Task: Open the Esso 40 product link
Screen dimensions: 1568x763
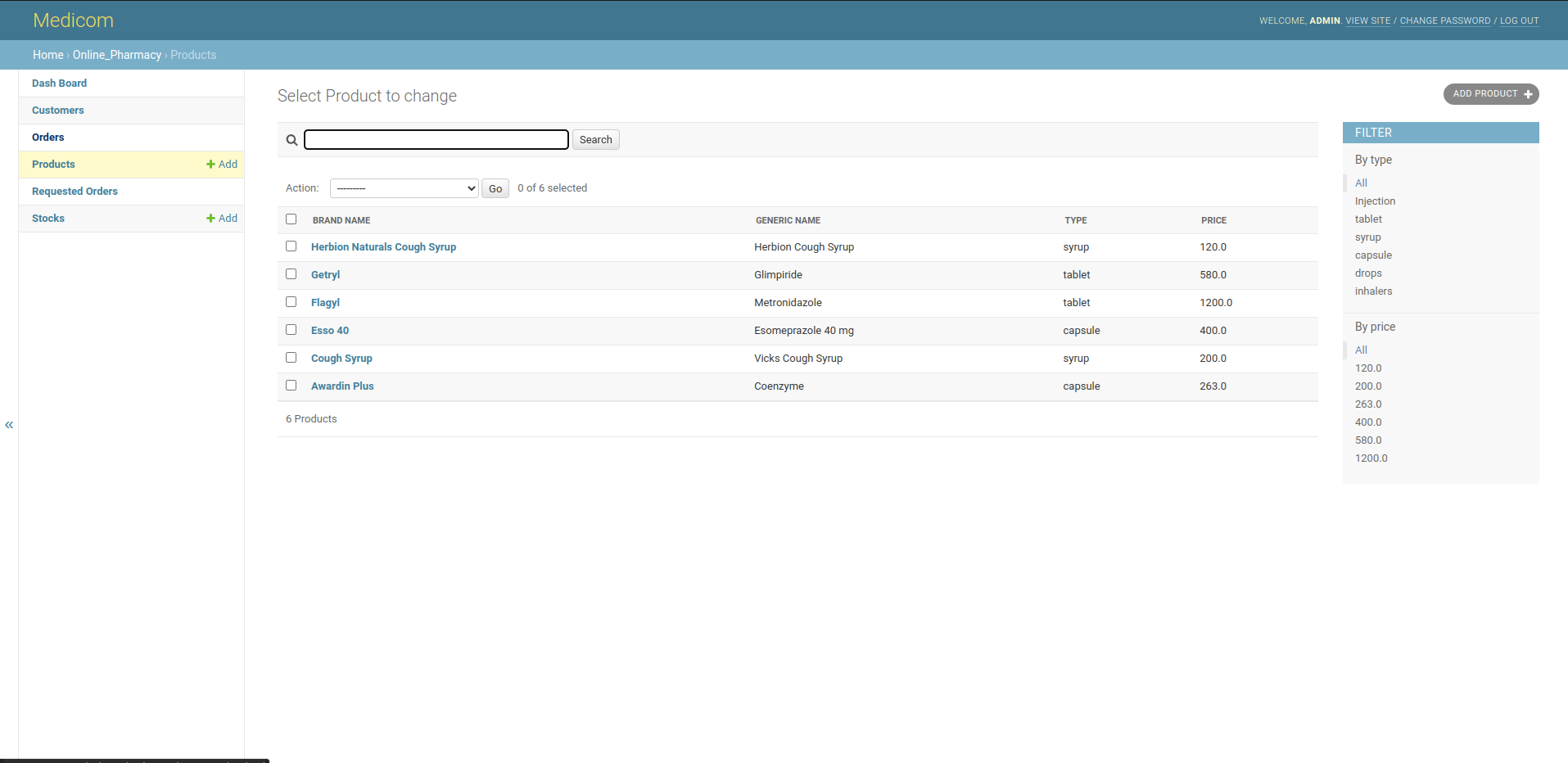Action: coord(330,331)
